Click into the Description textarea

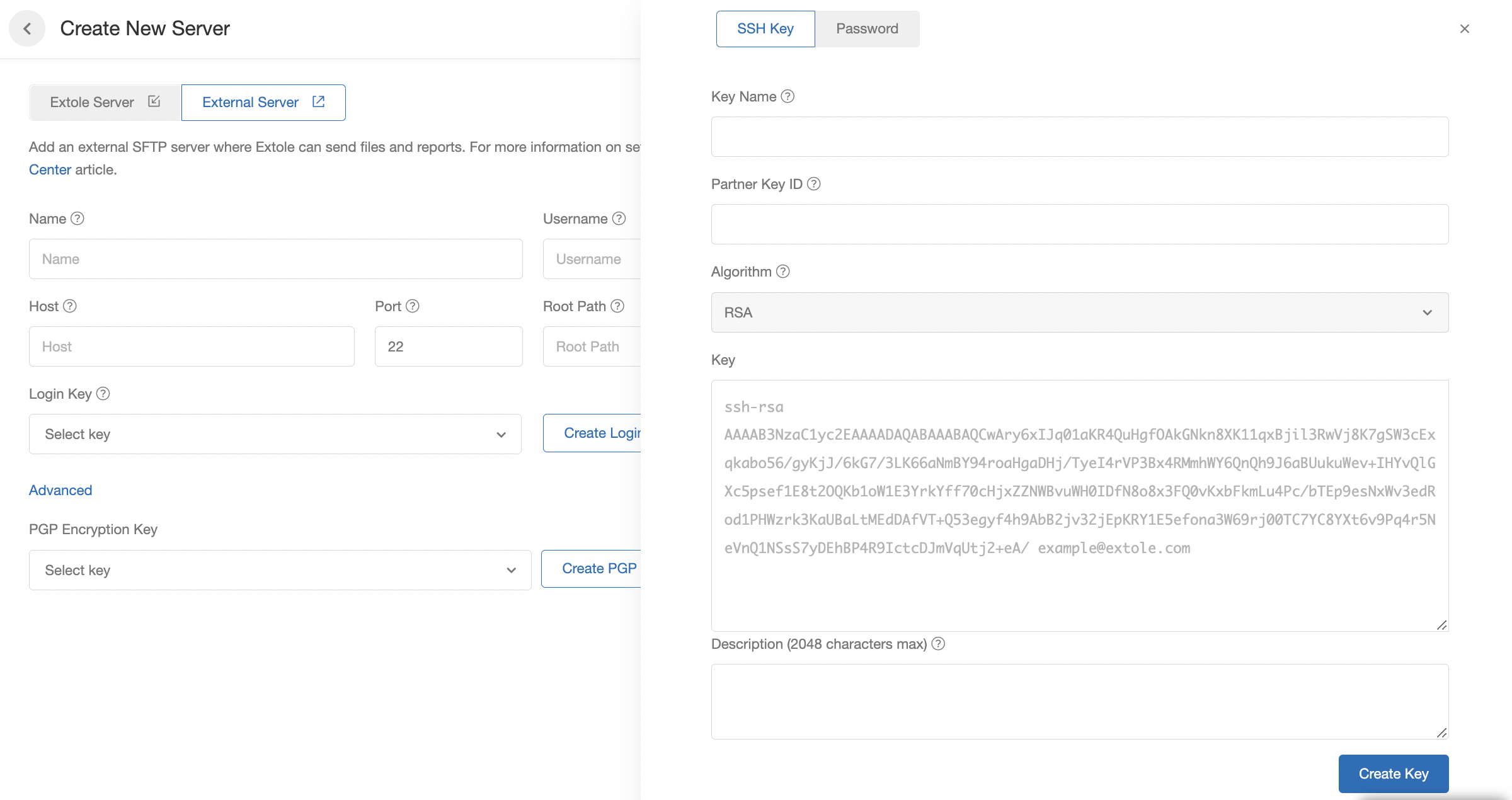coord(1080,702)
